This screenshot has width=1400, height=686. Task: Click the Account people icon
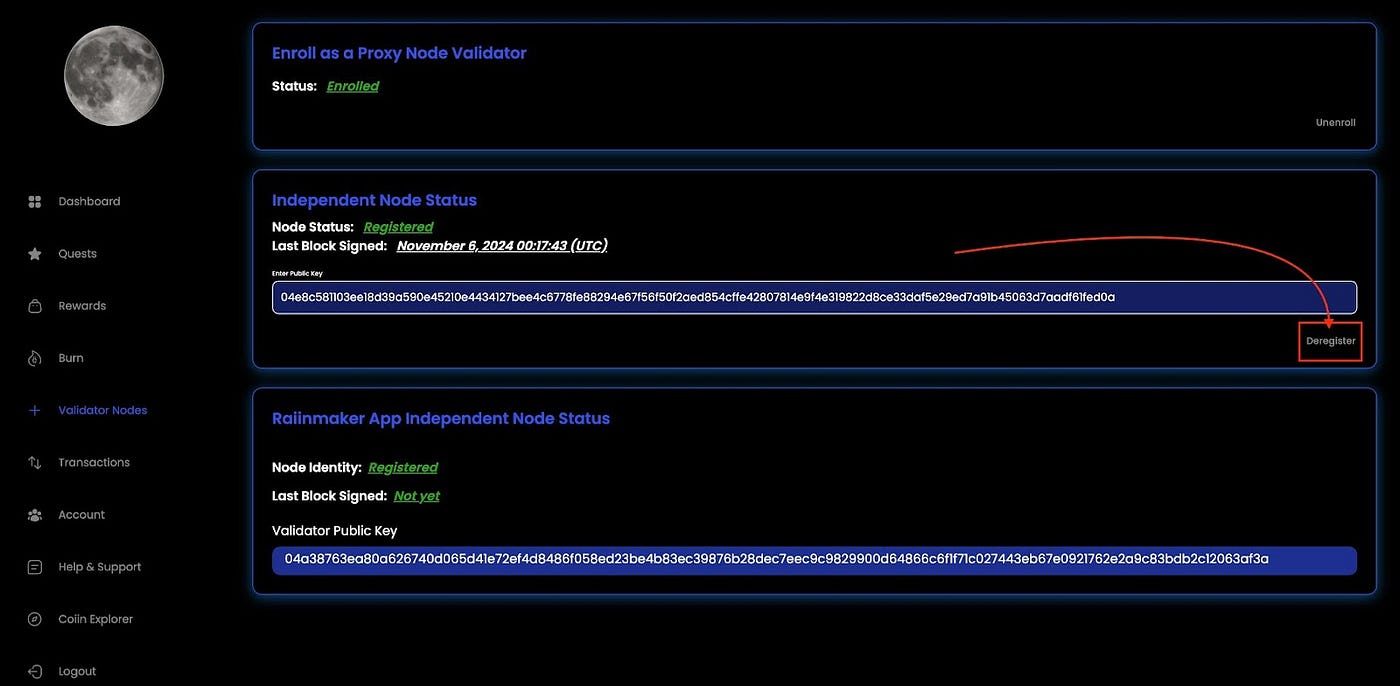(x=35, y=515)
